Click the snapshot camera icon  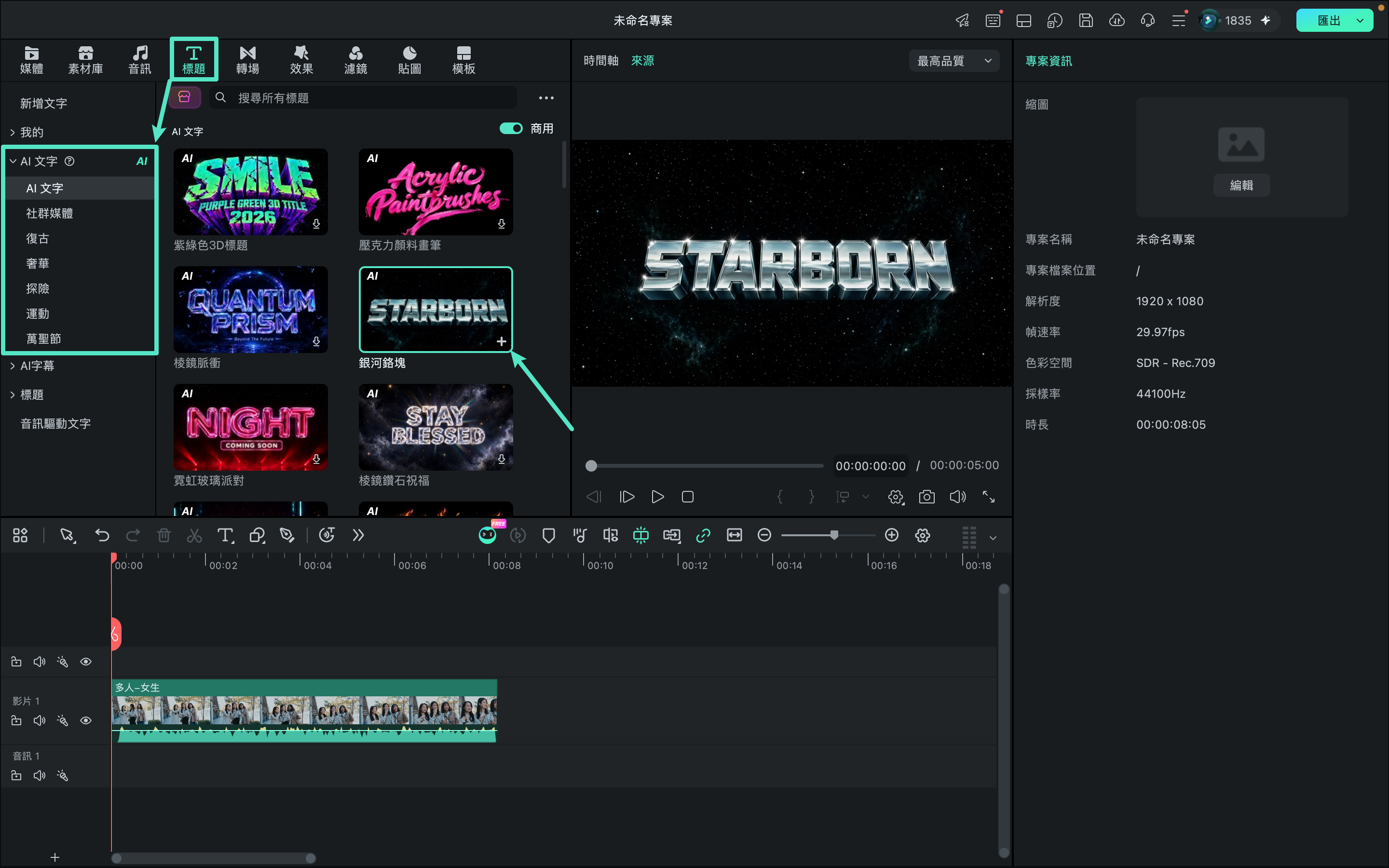coord(926,497)
